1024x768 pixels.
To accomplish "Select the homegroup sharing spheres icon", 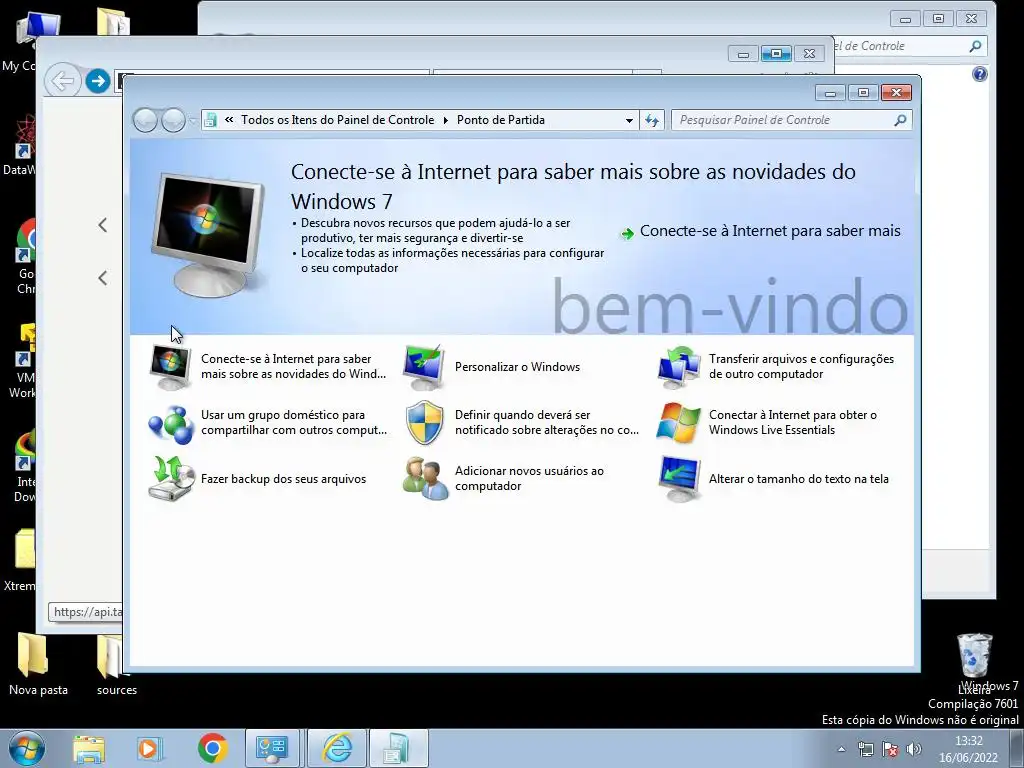I will coord(170,423).
